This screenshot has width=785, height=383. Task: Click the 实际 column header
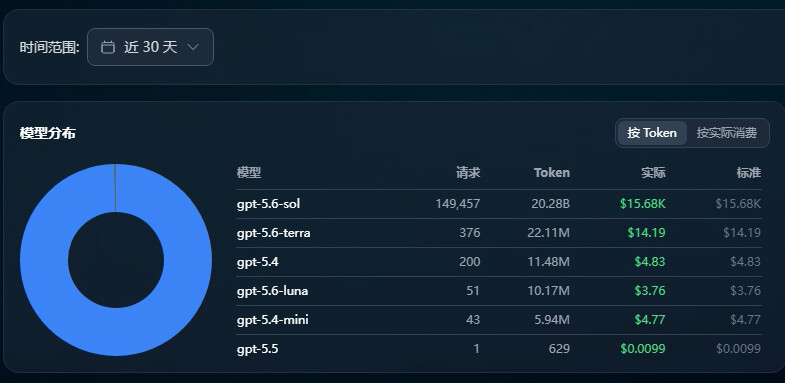(x=653, y=173)
